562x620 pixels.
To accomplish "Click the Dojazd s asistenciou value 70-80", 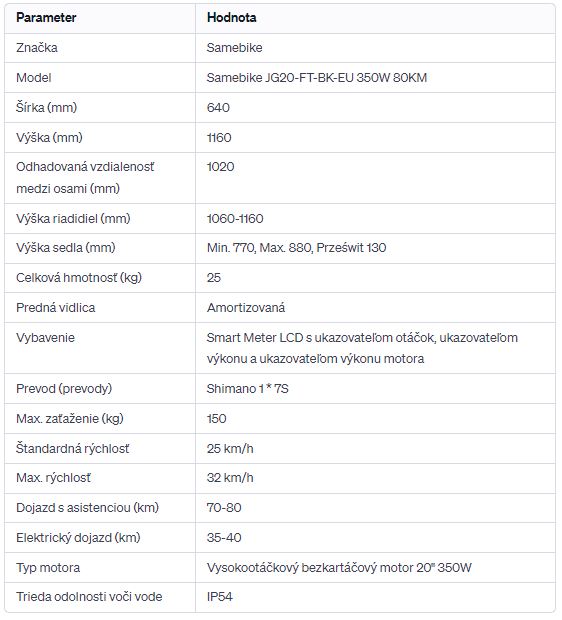I will pyautogui.click(x=224, y=508).
